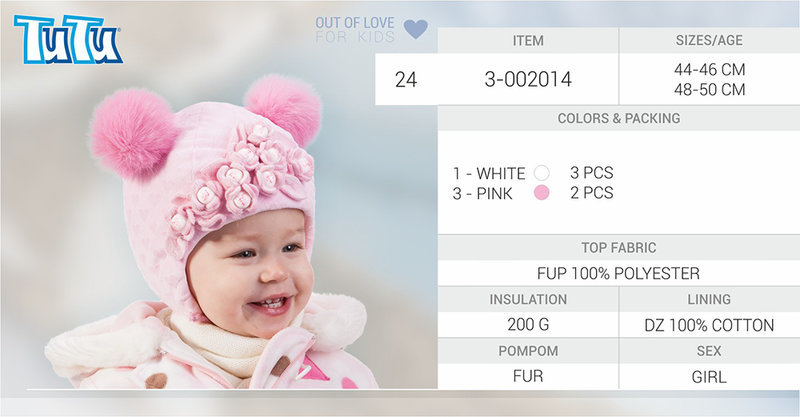Image resolution: width=800 pixels, height=417 pixels.
Task: Click the Out of Love for Kids slogan
Action: pos(355,30)
